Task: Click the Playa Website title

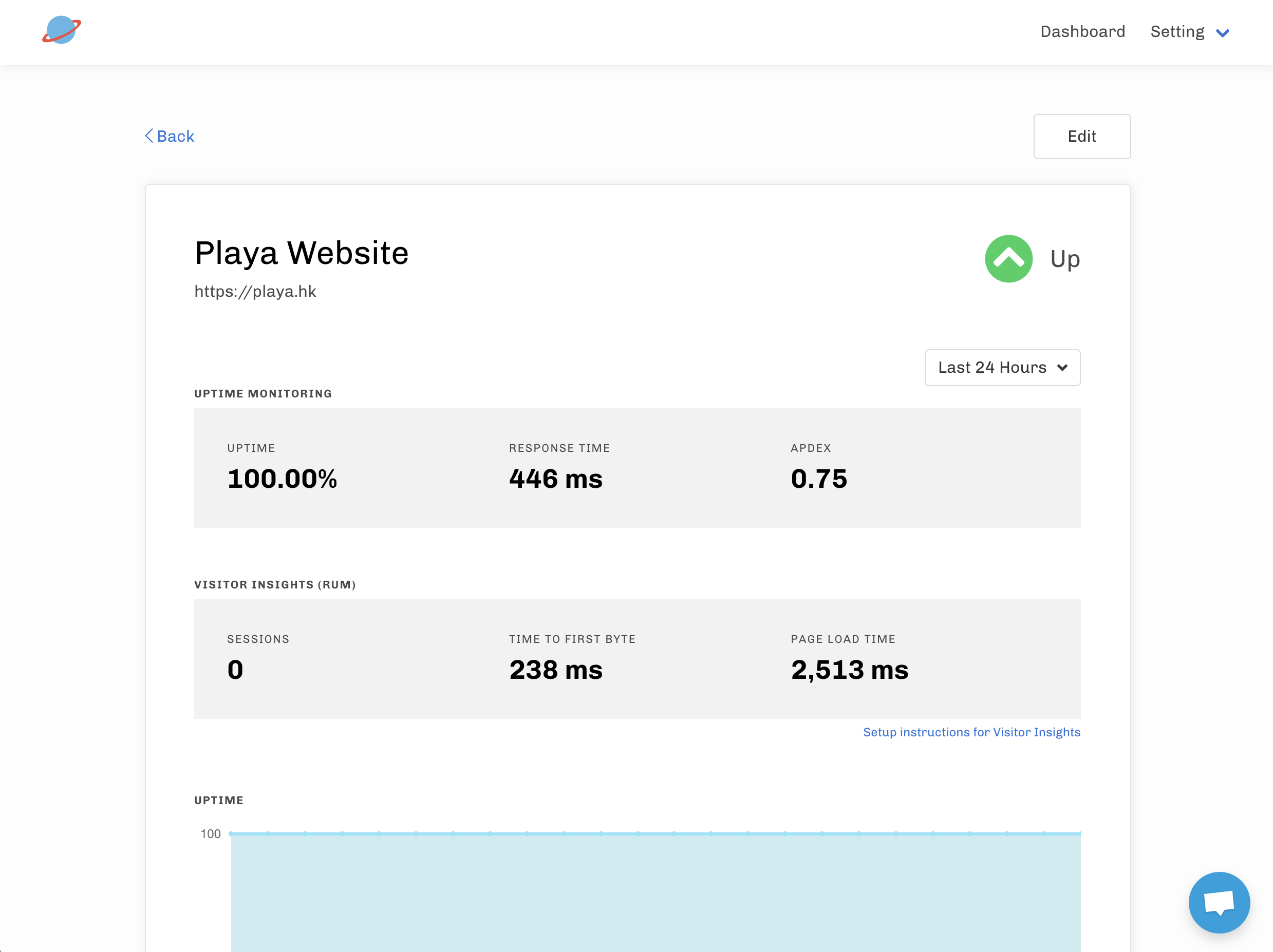Action: (302, 253)
